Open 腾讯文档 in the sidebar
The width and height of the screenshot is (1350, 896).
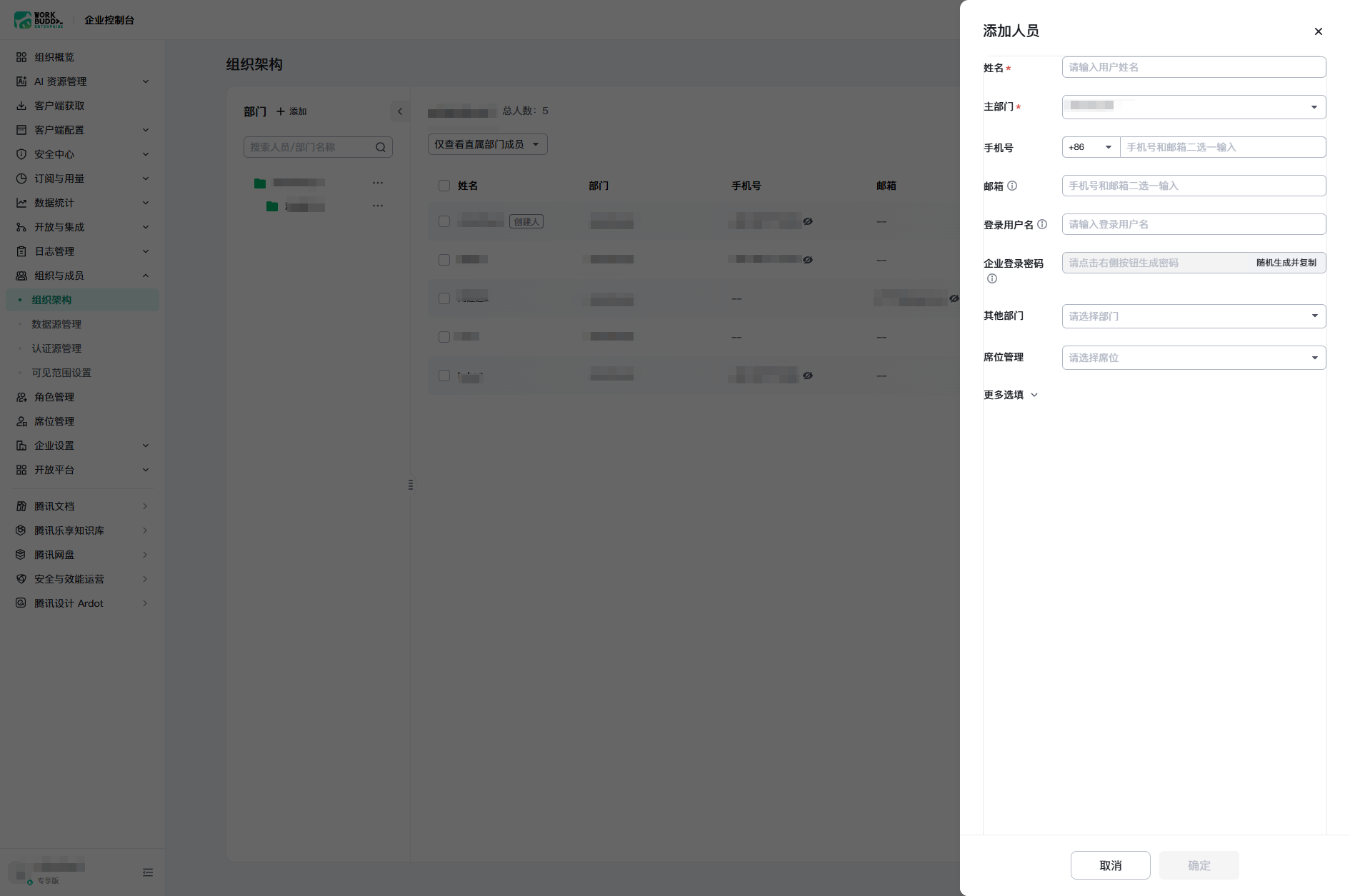[x=82, y=506]
